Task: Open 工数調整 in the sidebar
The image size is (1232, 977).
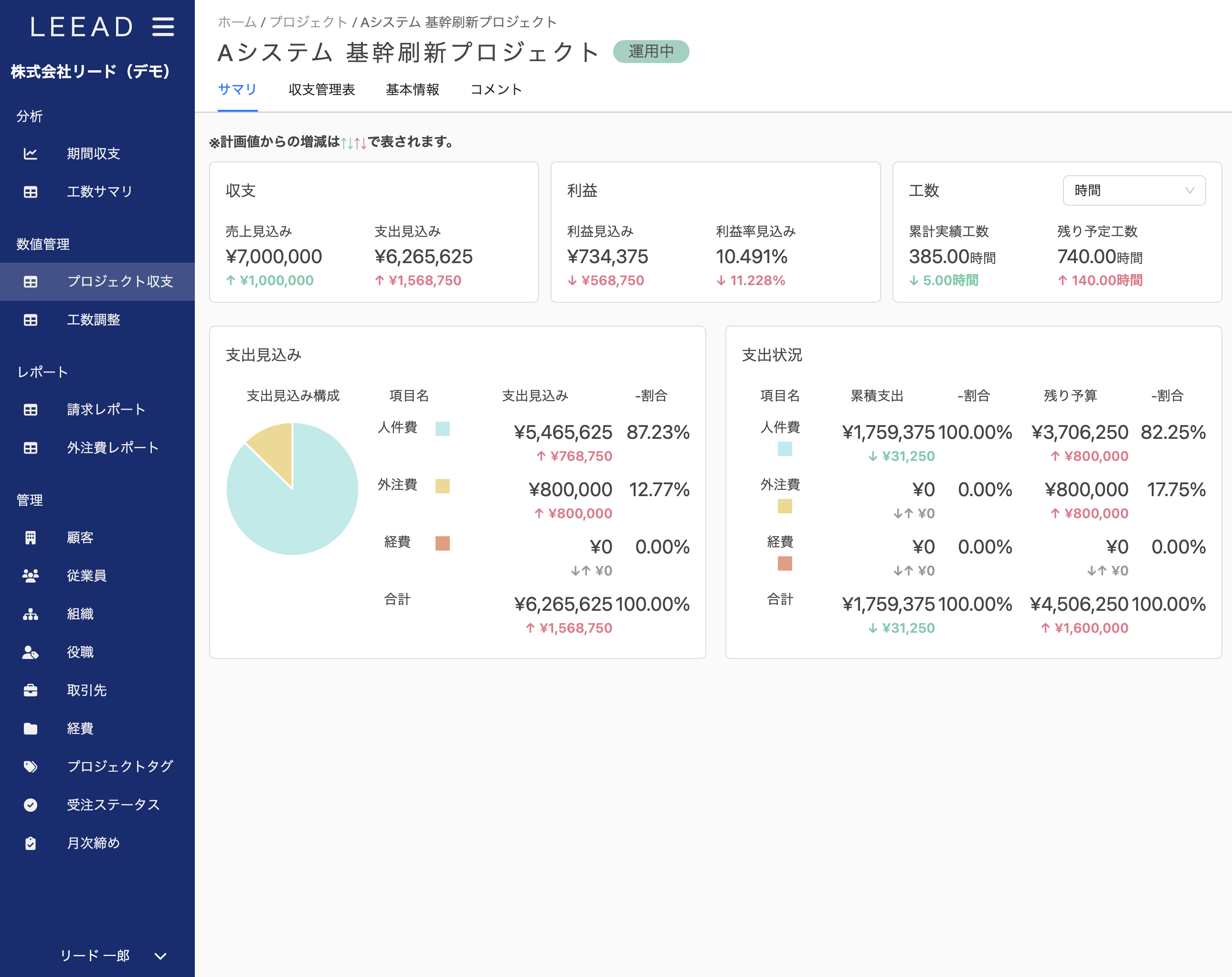Action: pos(93,320)
